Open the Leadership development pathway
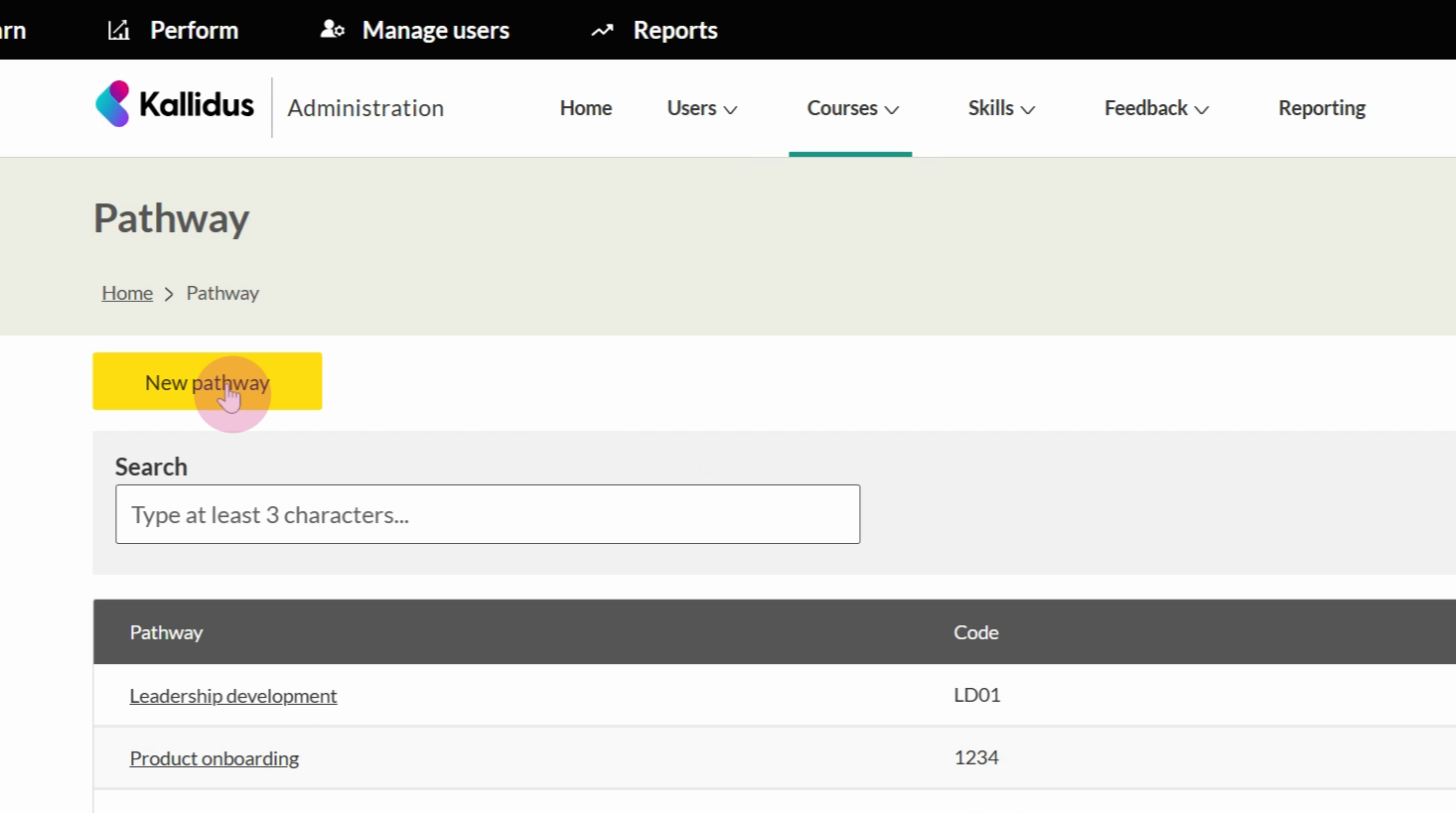Viewport: 1456px width, 813px height. [233, 696]
